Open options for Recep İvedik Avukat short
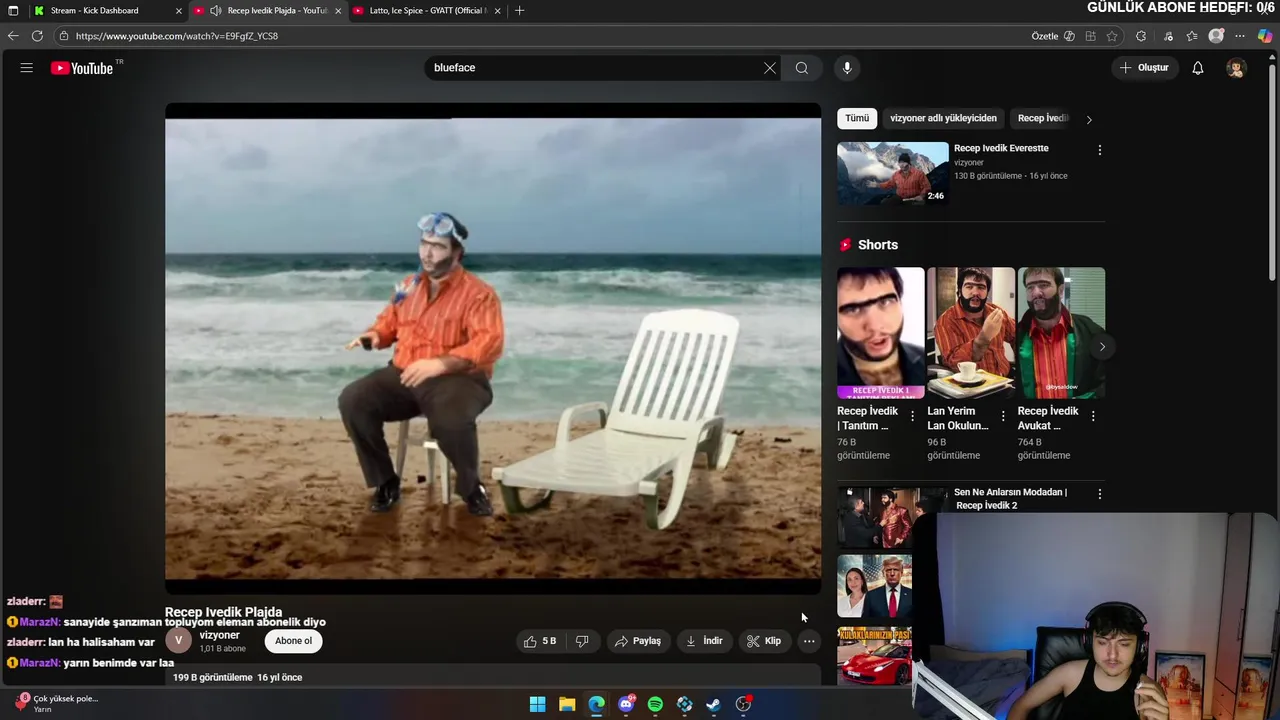 [x=1093, y=416]
